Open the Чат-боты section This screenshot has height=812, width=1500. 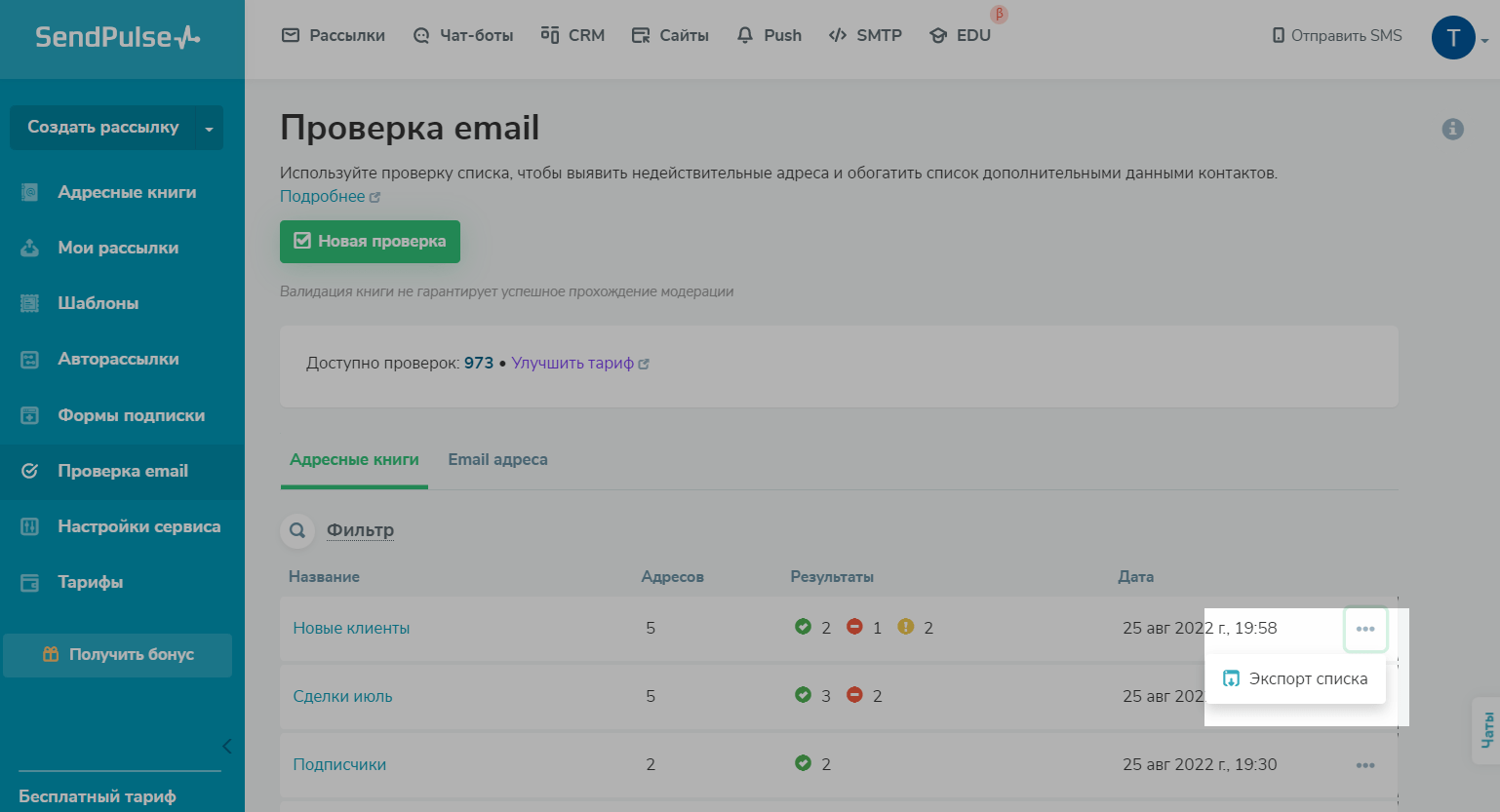tap(463, 35)
